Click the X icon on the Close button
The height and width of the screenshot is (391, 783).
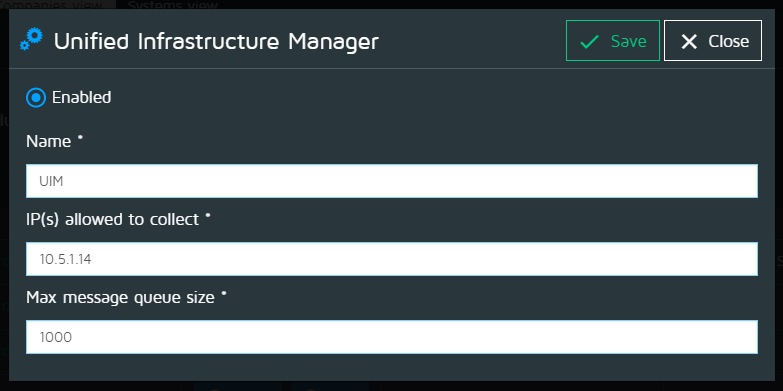(689, 41)
